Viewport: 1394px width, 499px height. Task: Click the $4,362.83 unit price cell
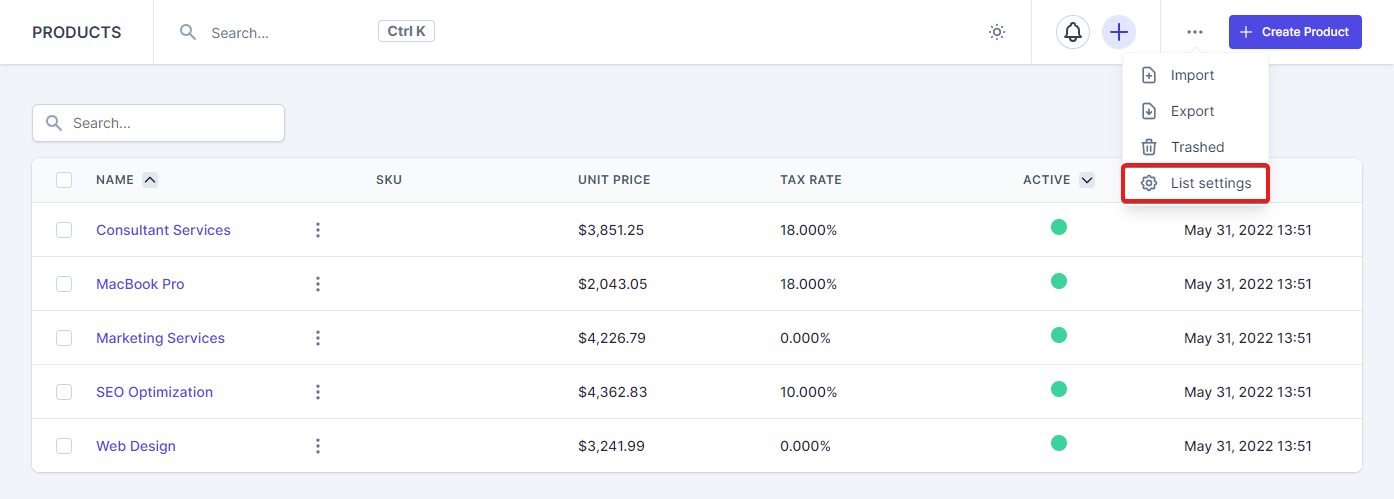612,392
